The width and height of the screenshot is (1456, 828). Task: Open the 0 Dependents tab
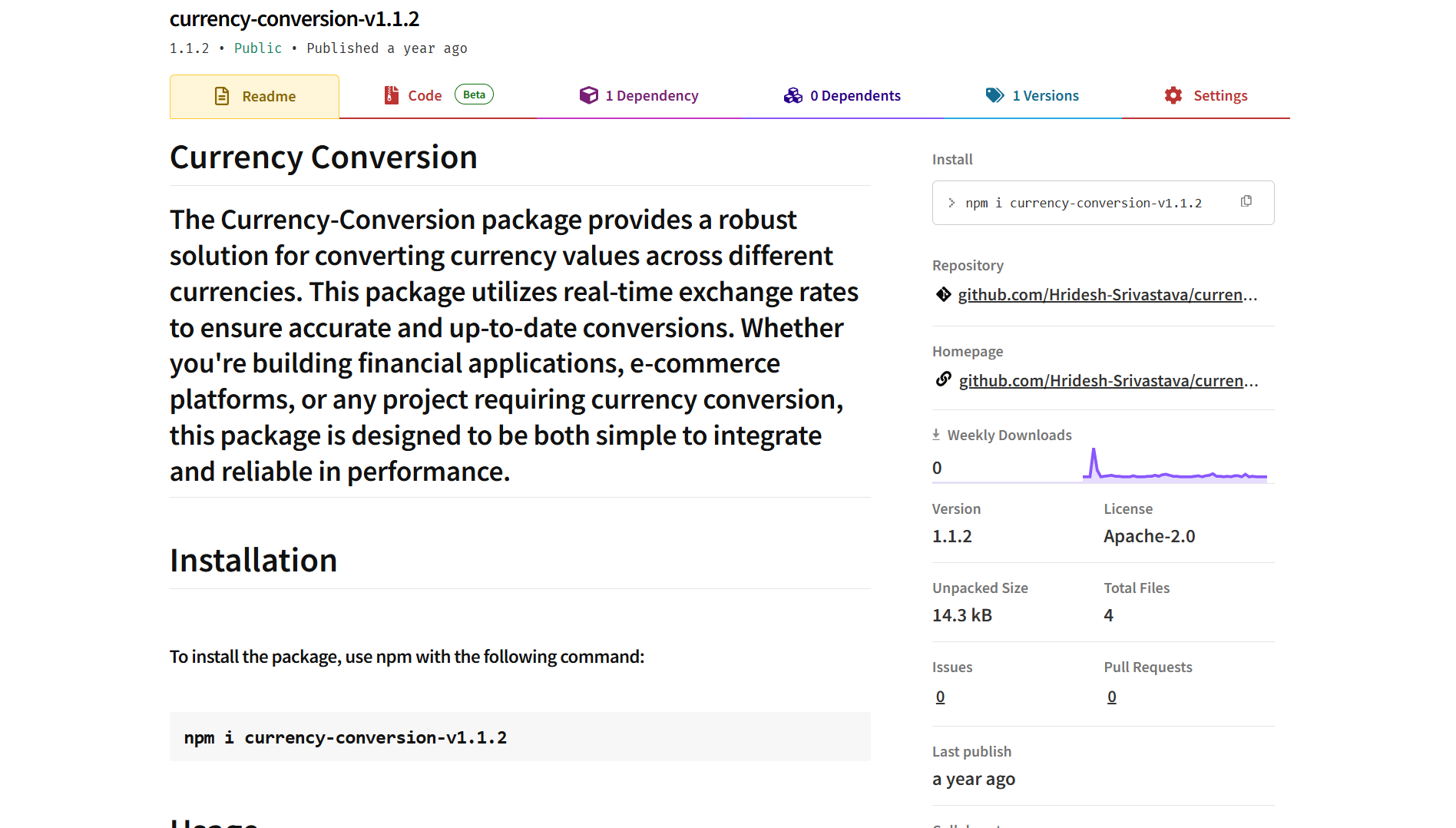pos(855,94)
